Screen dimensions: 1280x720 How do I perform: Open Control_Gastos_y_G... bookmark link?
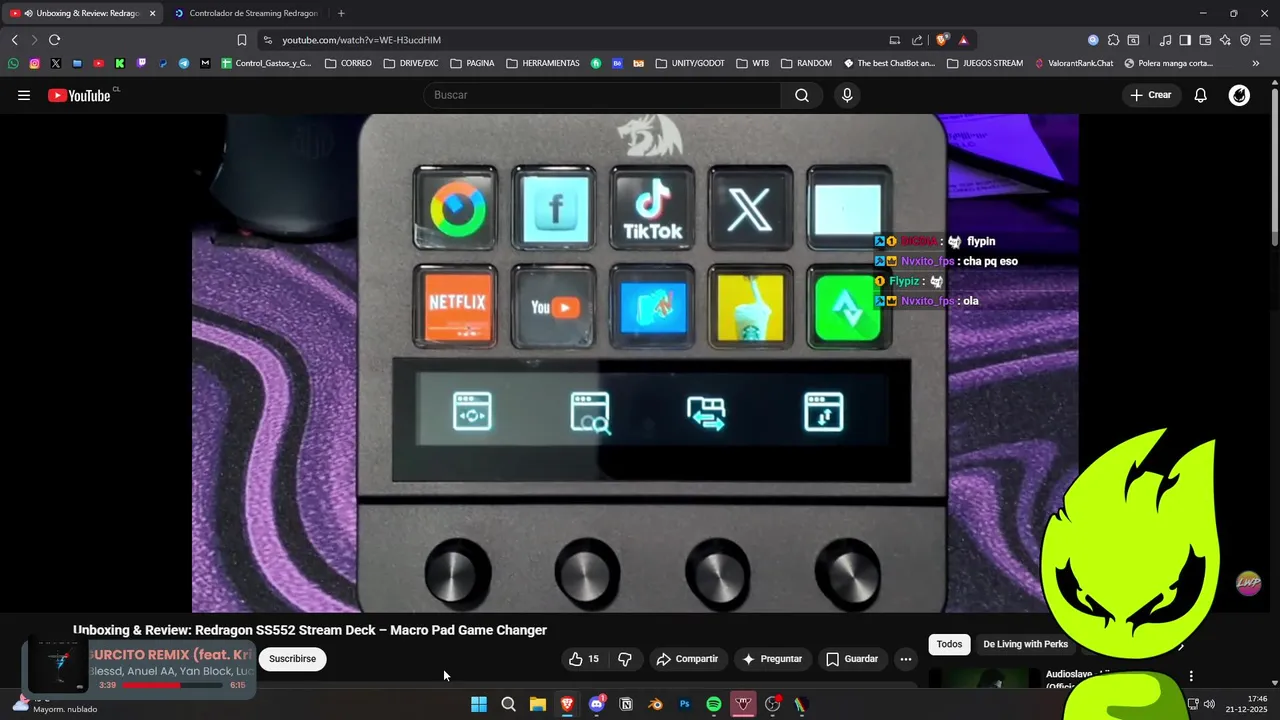(266, 63)
